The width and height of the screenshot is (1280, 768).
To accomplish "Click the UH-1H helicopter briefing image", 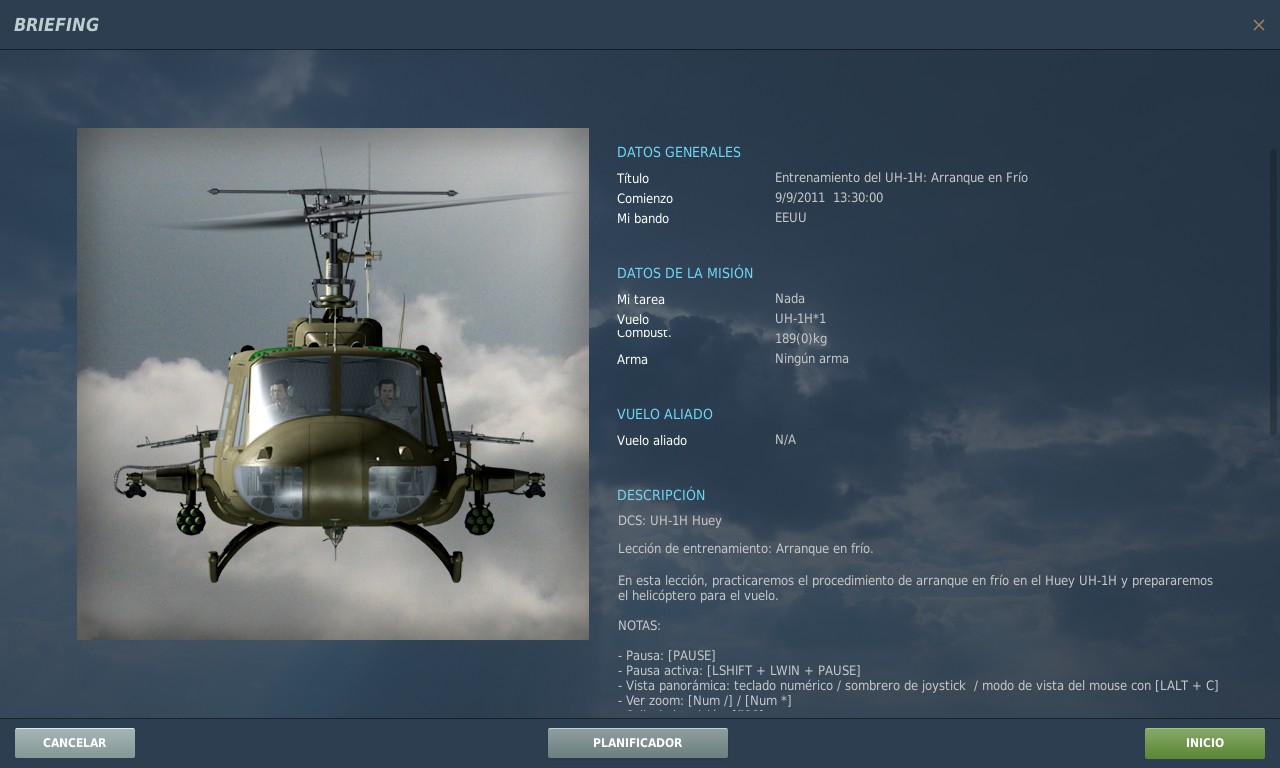I will coord(333,384).
